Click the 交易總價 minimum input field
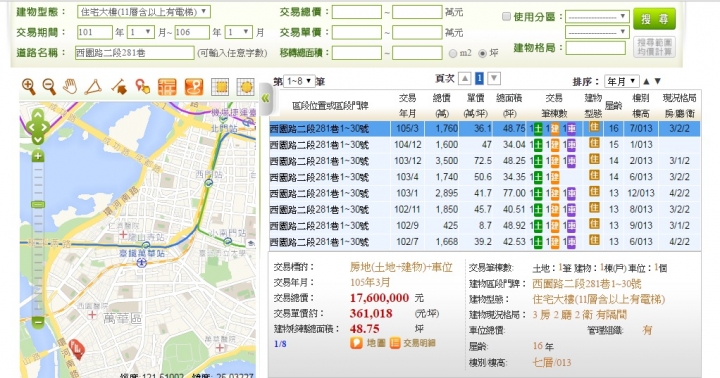720x378 pixels. point(357,12)
